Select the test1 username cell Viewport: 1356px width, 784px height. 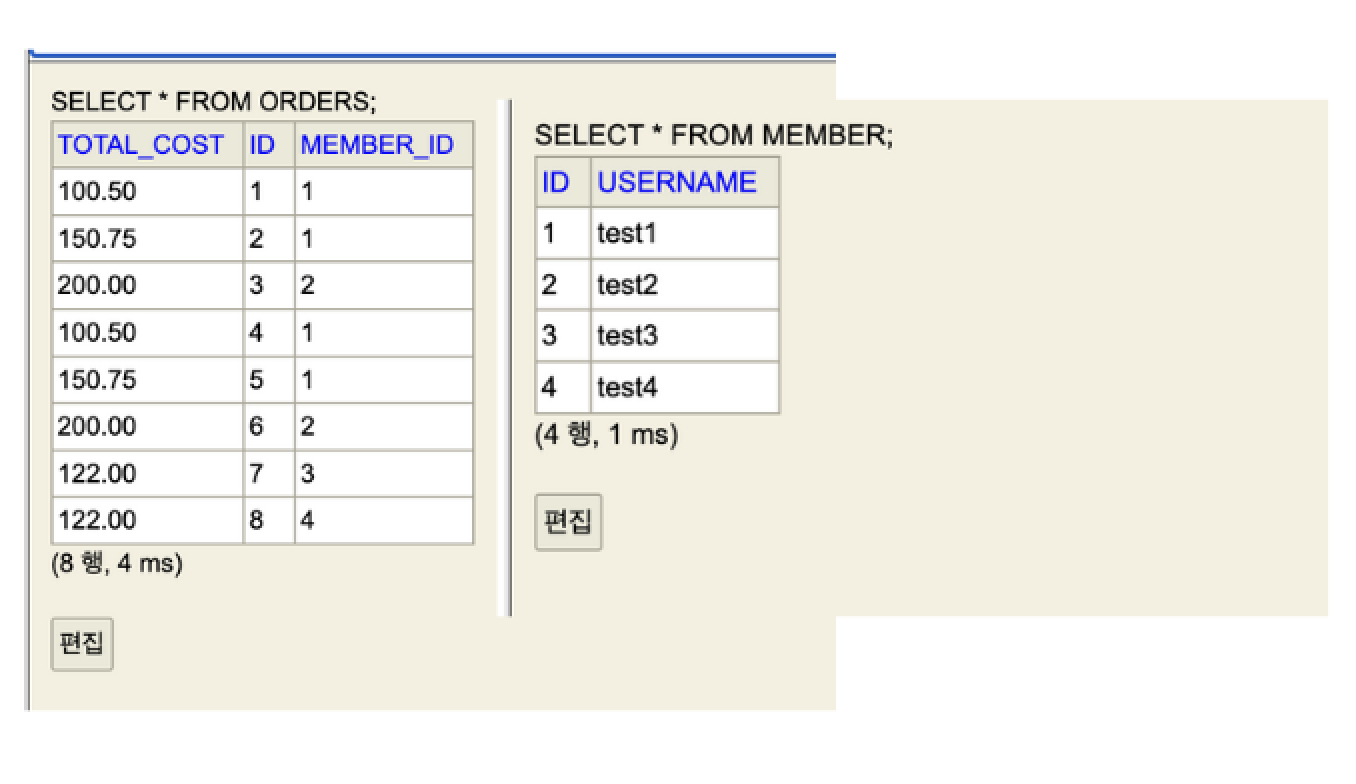[627, 233]
